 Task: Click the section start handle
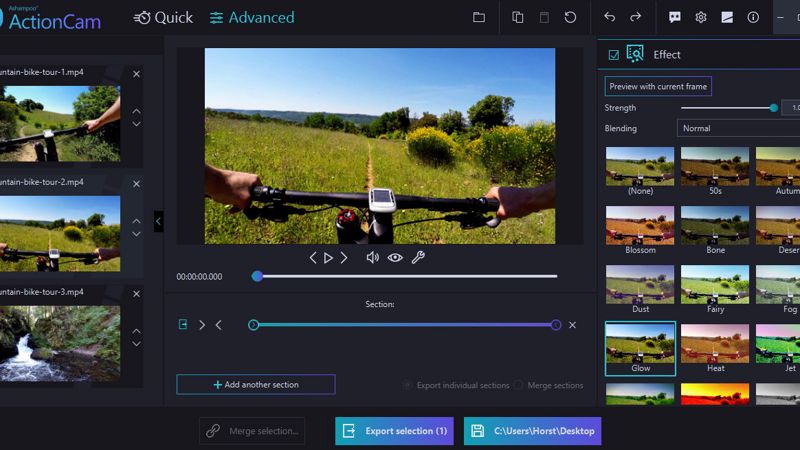click(253, 325)
